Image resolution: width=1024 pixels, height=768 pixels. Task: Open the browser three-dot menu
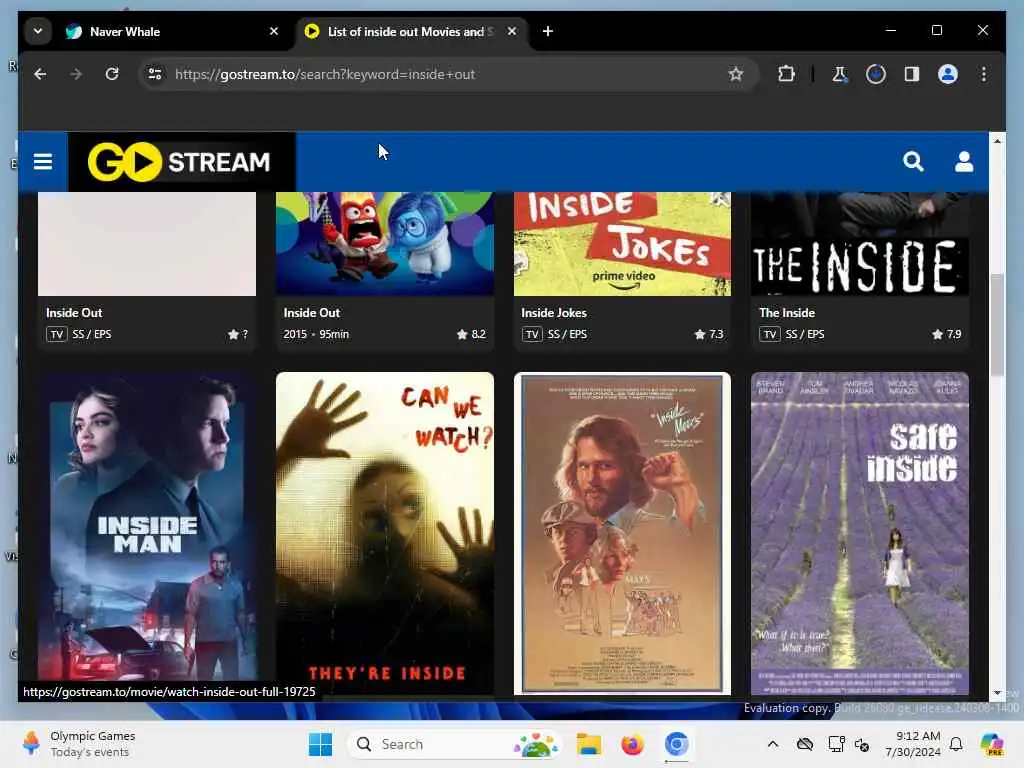pyautogui.click(x=984, y=74)
